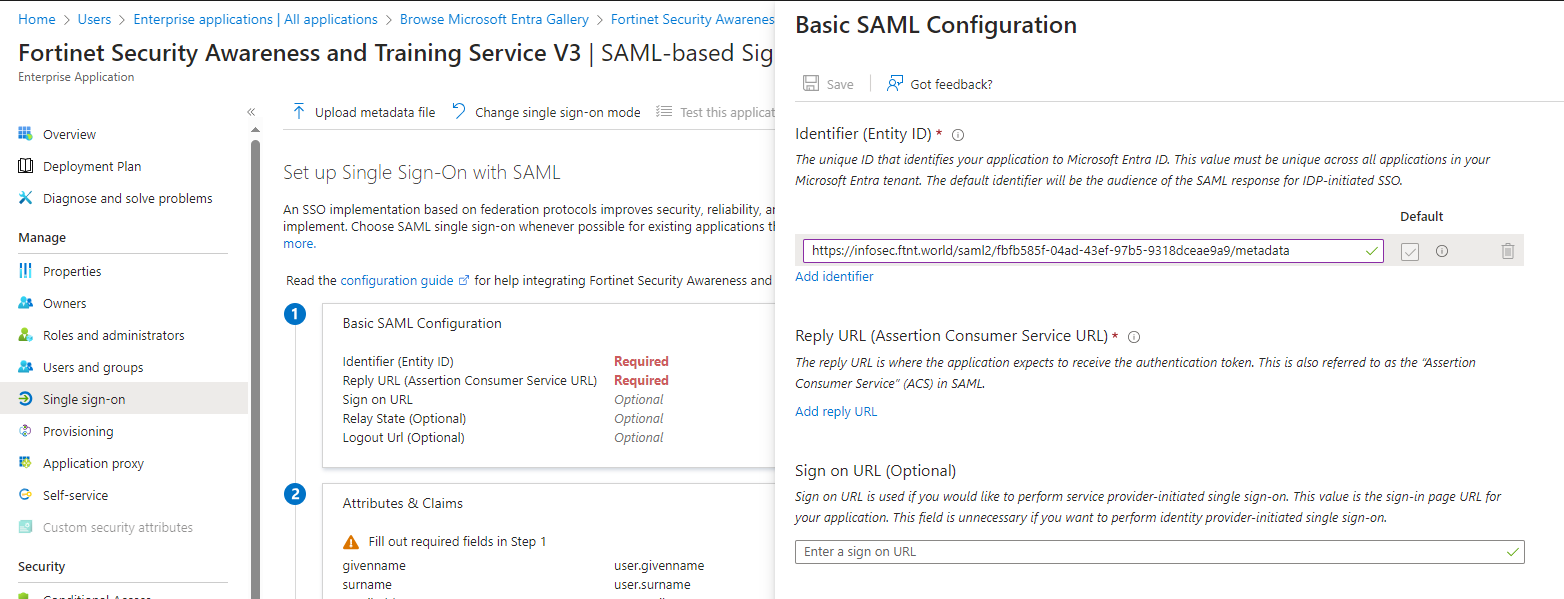Image resolution: width=1564 pixels, height=599 pixels.
Task: Click the Got feedback person icon
Action: click(x=895, y=84)
